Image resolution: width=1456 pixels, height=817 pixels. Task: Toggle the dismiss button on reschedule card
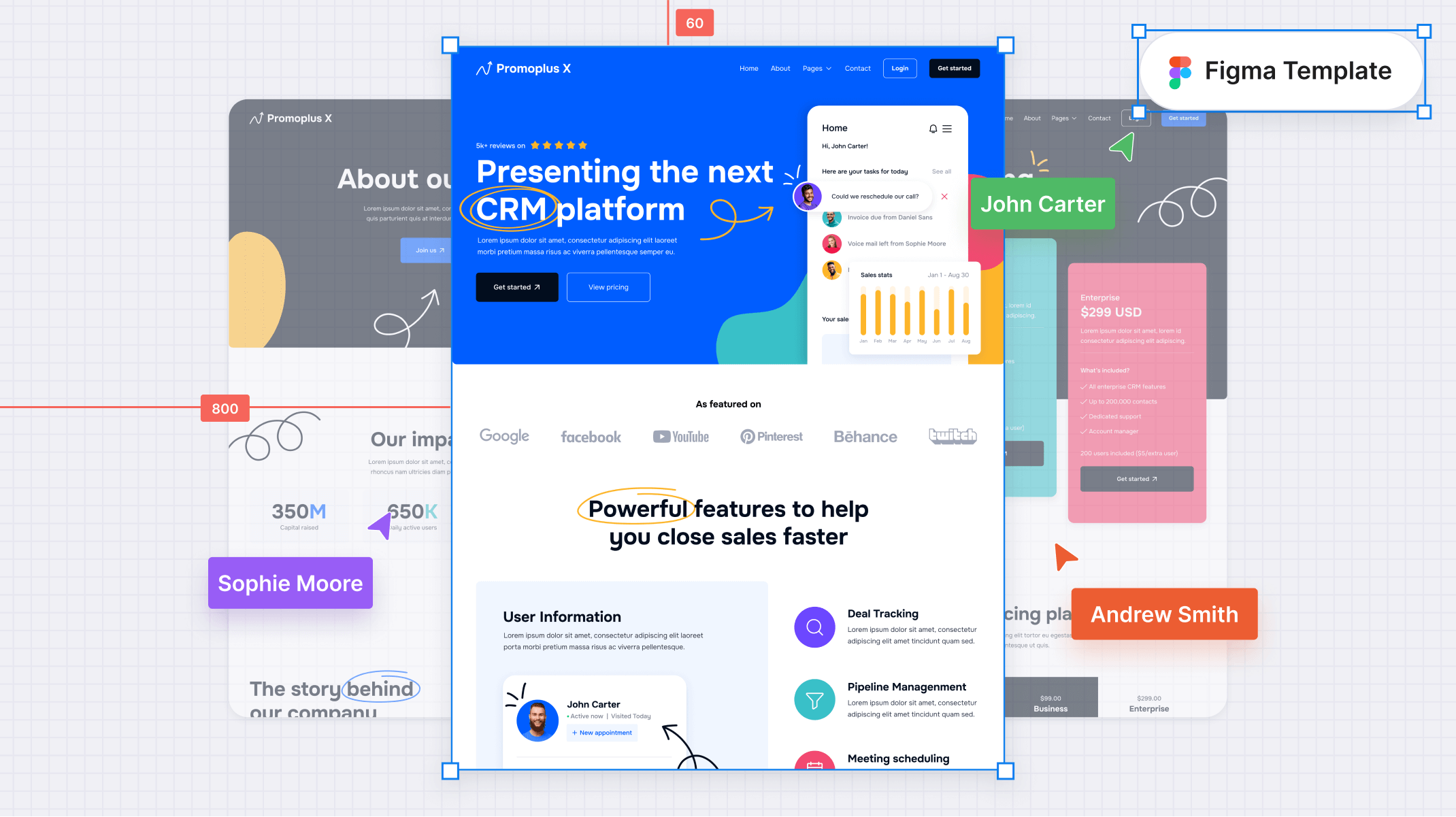[944, 196]
